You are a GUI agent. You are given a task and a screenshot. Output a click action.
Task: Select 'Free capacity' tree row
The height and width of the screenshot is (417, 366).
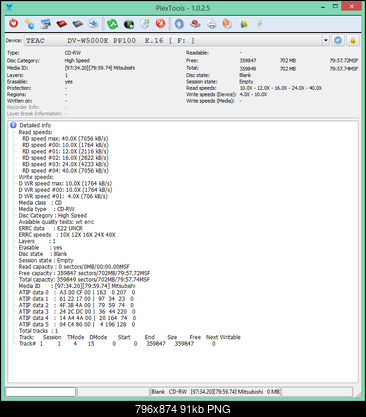84,273
